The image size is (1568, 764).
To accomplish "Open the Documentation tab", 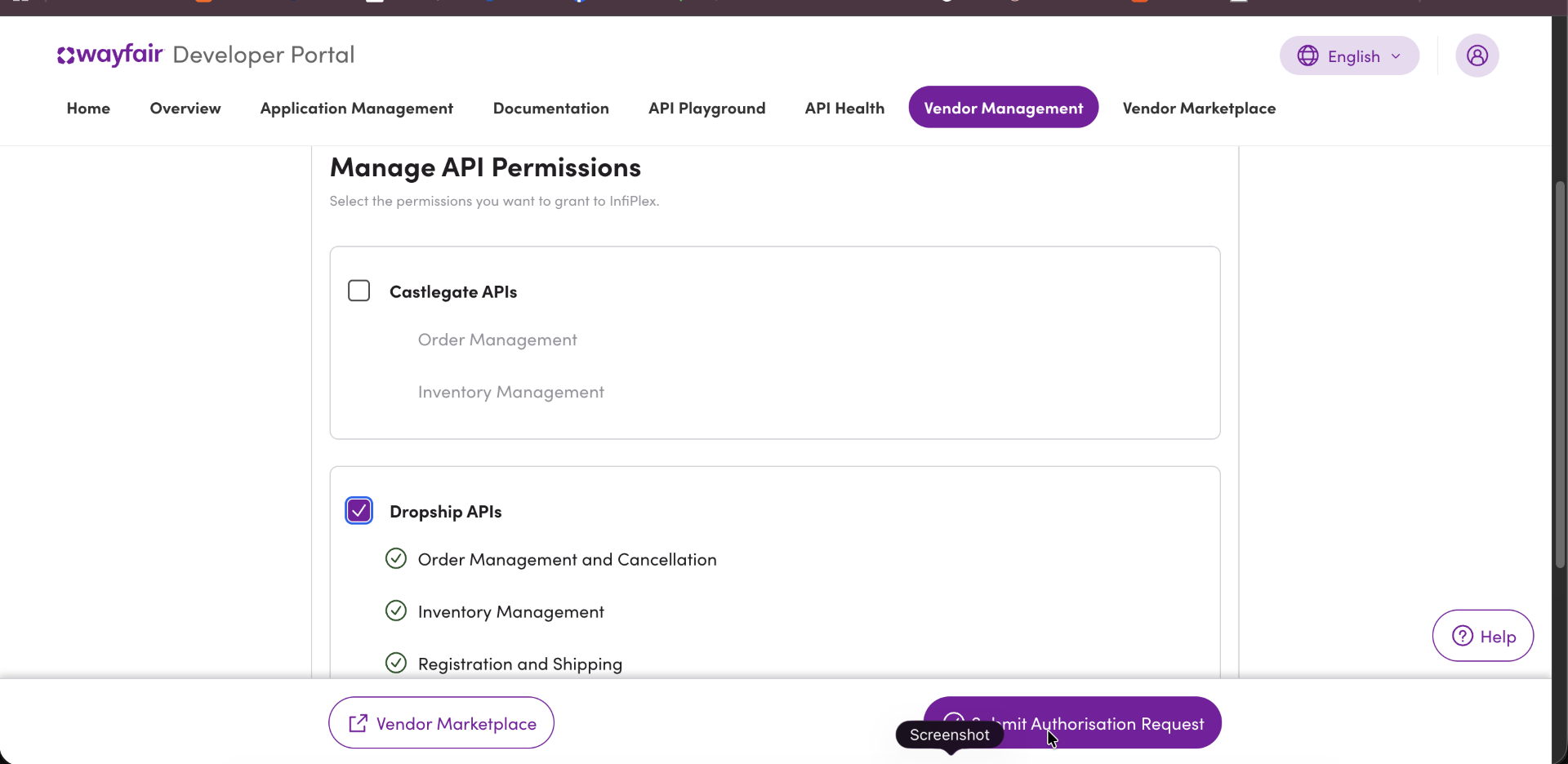I will point(551,108).
